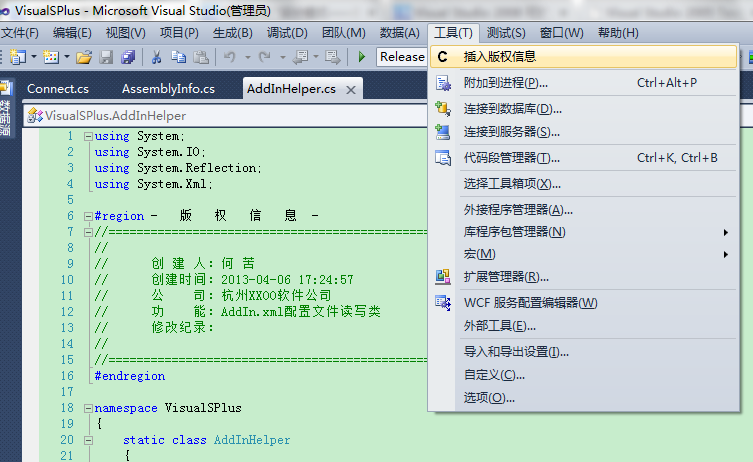This screenshot has height=462, width=753.
Task: Open the 项目(P) menu
Action: click(179, 33)
